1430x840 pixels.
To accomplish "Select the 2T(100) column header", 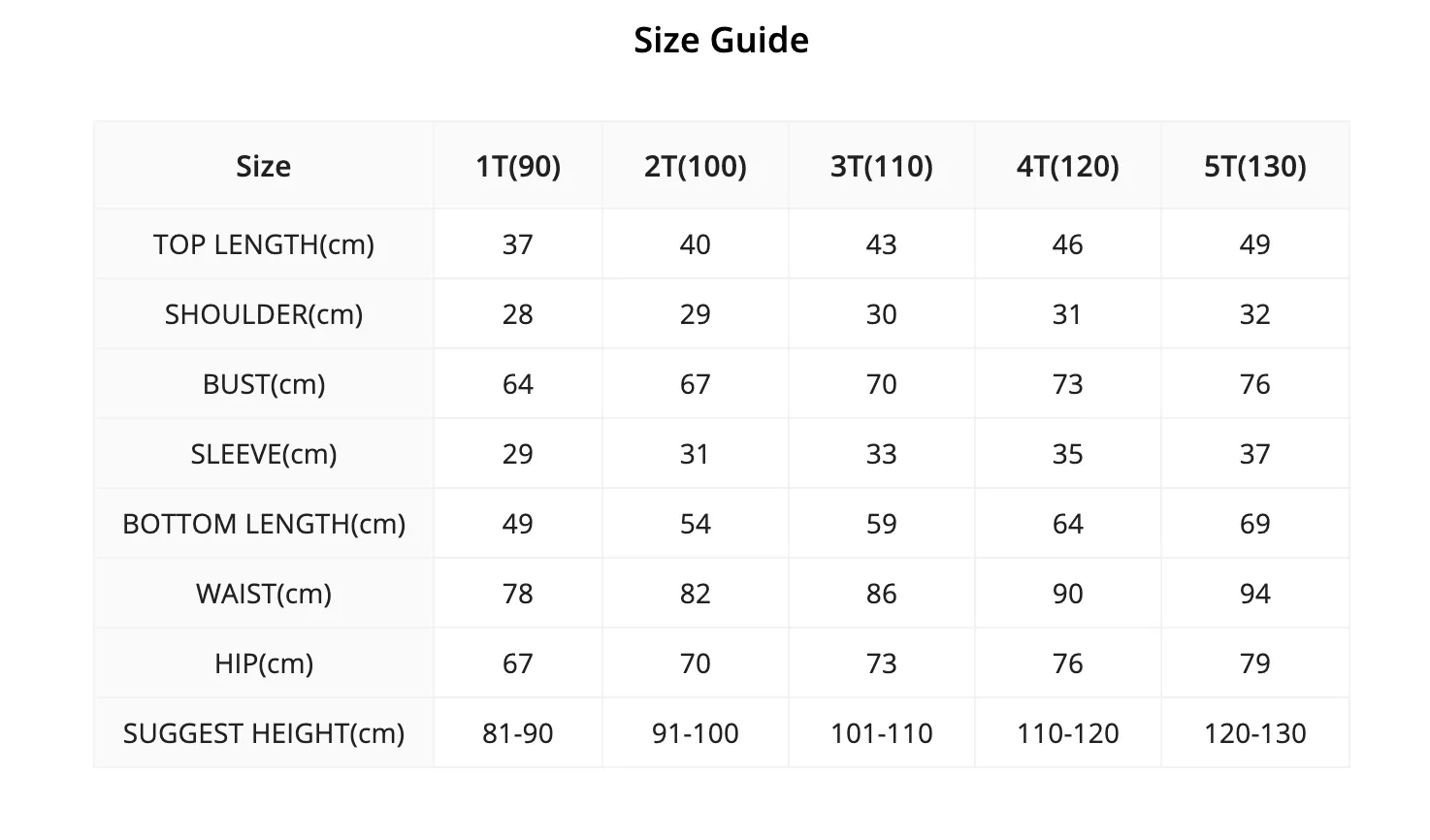I will click(696, 166).
